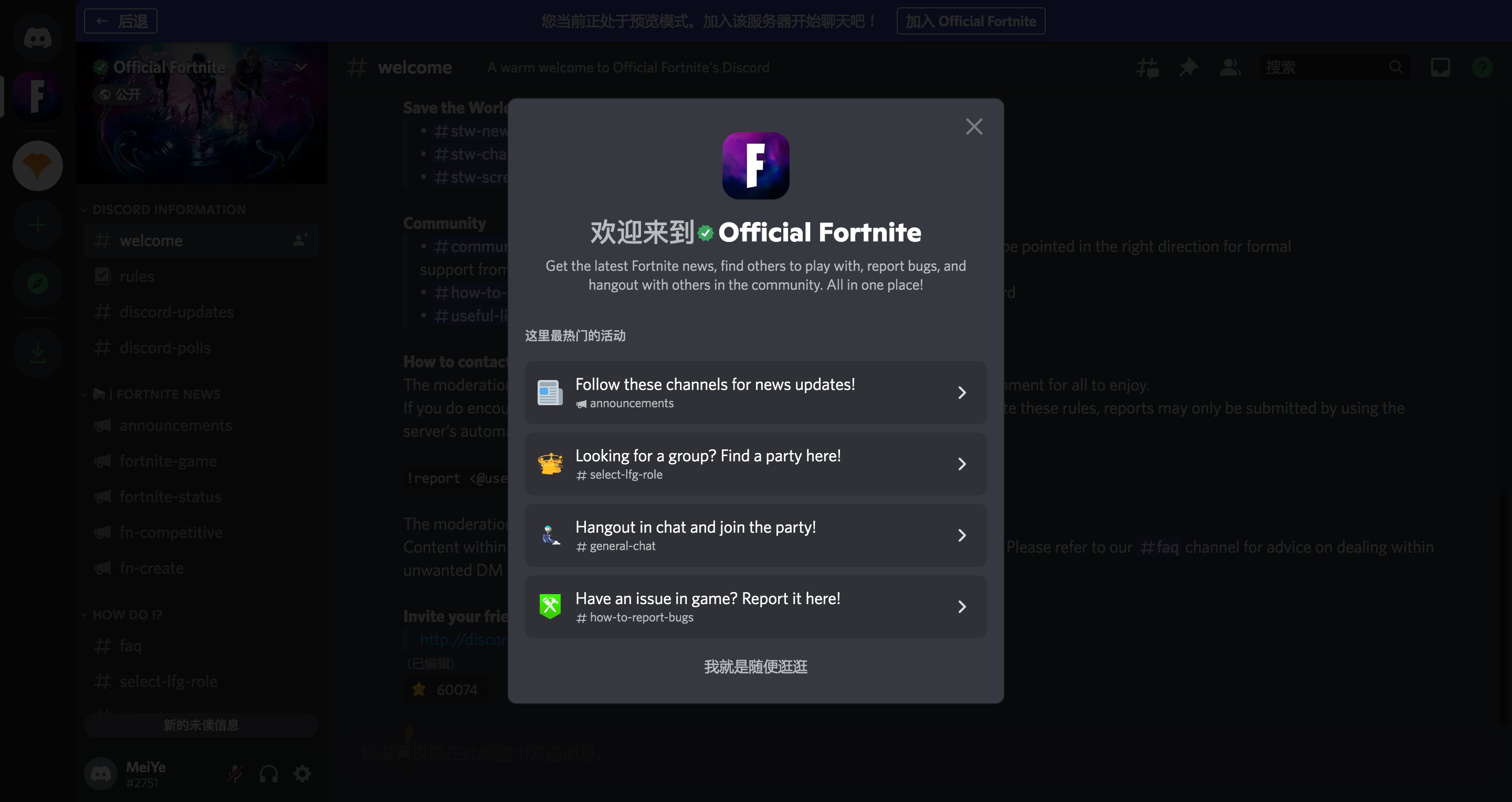The image size is (1512, 802).
Task: Click the #useful-li channel mention in the message
Action: [471, 315]
